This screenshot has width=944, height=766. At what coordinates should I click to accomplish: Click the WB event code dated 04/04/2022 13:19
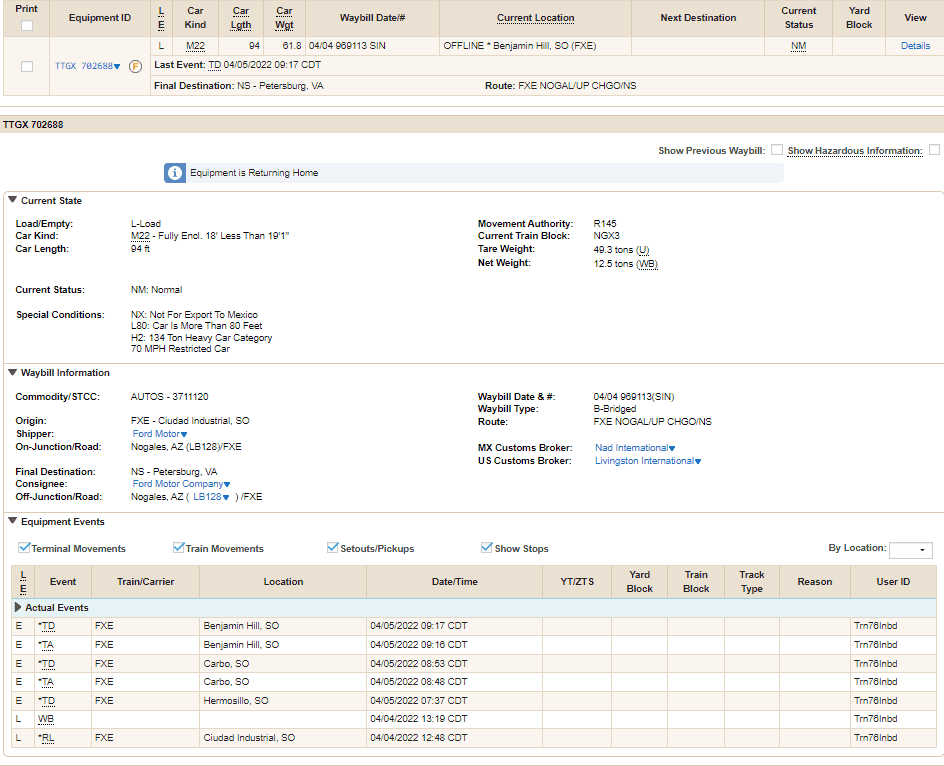[46, 719]
